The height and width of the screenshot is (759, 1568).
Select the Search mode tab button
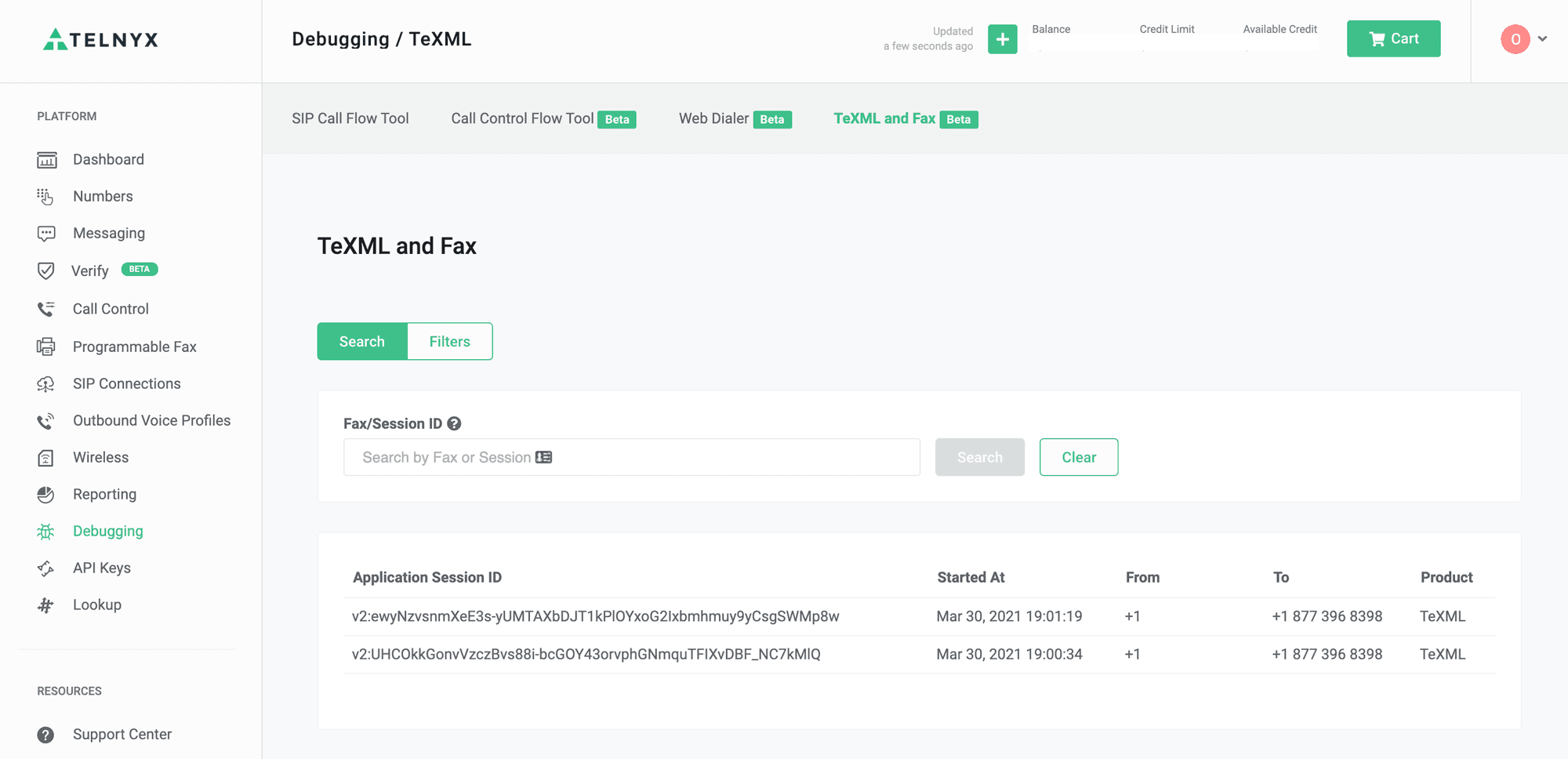pyautogui.click(x=362, y=341)
